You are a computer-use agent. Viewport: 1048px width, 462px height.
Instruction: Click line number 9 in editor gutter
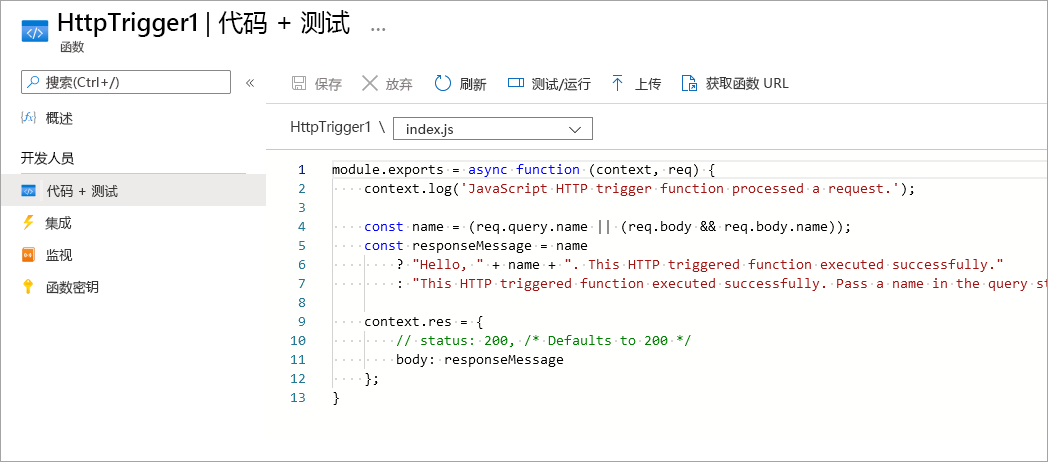coord(302,321)
